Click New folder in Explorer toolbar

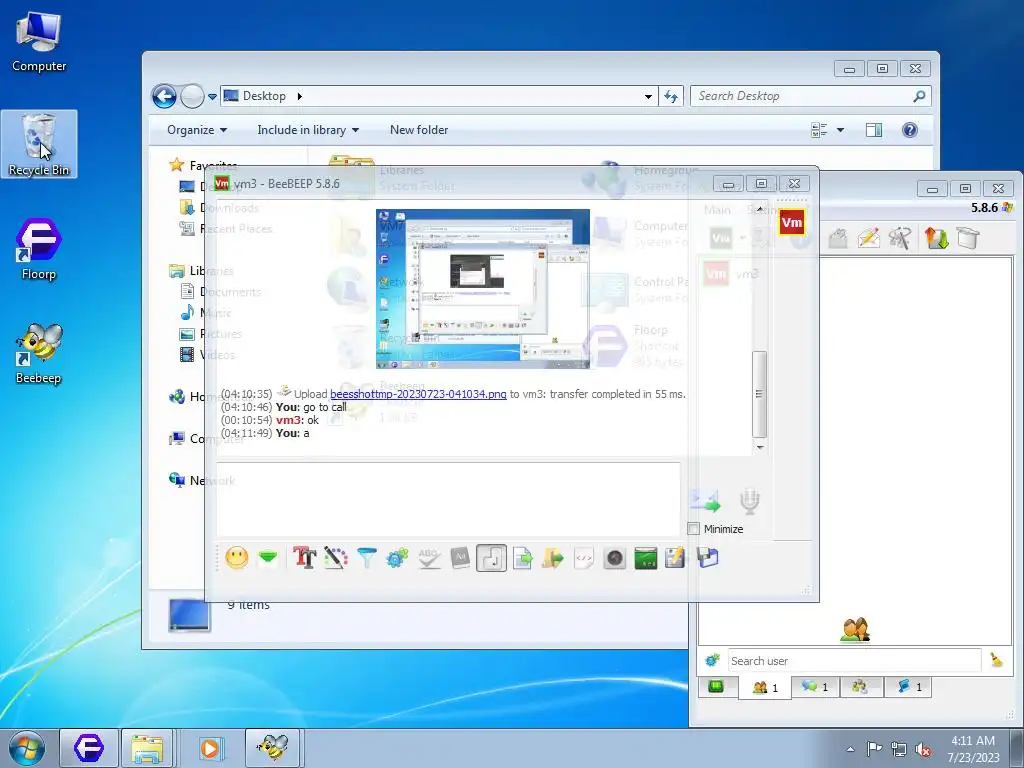[x=419, y=130]
